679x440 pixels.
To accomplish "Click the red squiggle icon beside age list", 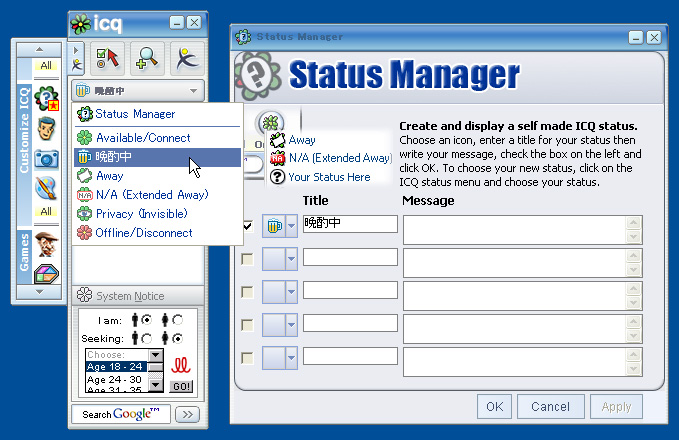I will pos(181,365).
